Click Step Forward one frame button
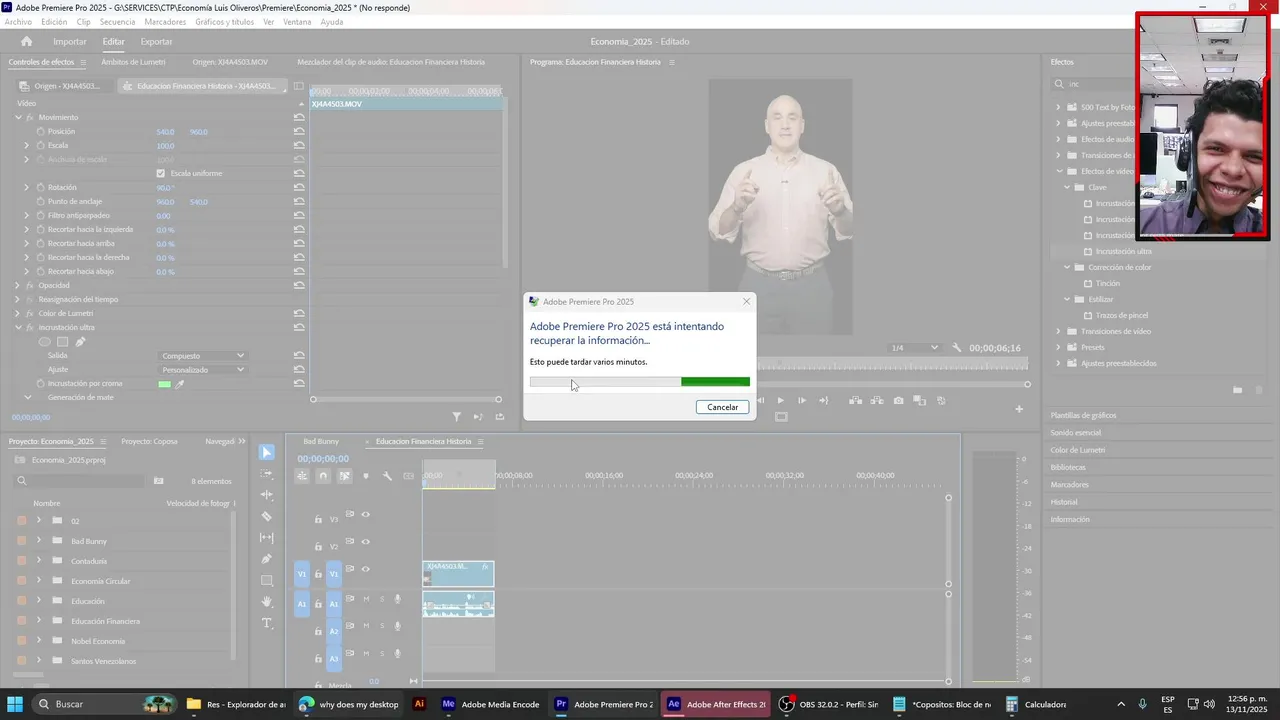The image size is (1280, 720). [802, 400]
